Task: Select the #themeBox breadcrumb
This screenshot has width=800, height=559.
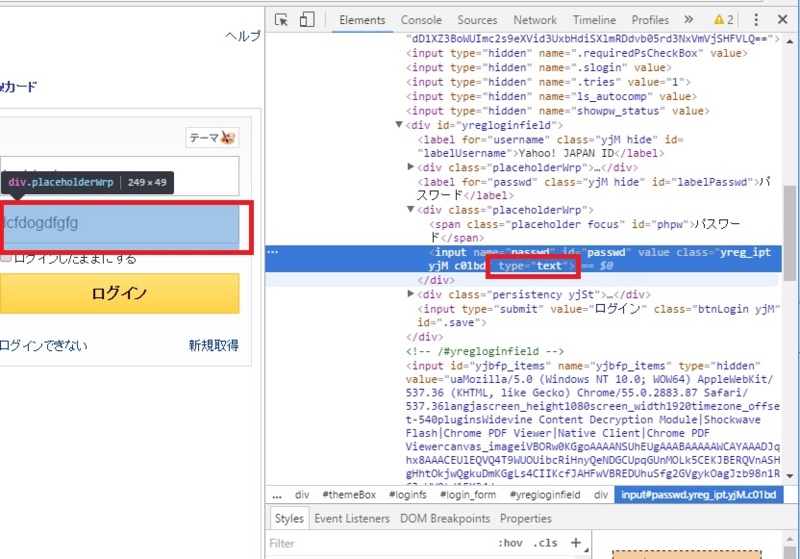Action: coord(349,495)
